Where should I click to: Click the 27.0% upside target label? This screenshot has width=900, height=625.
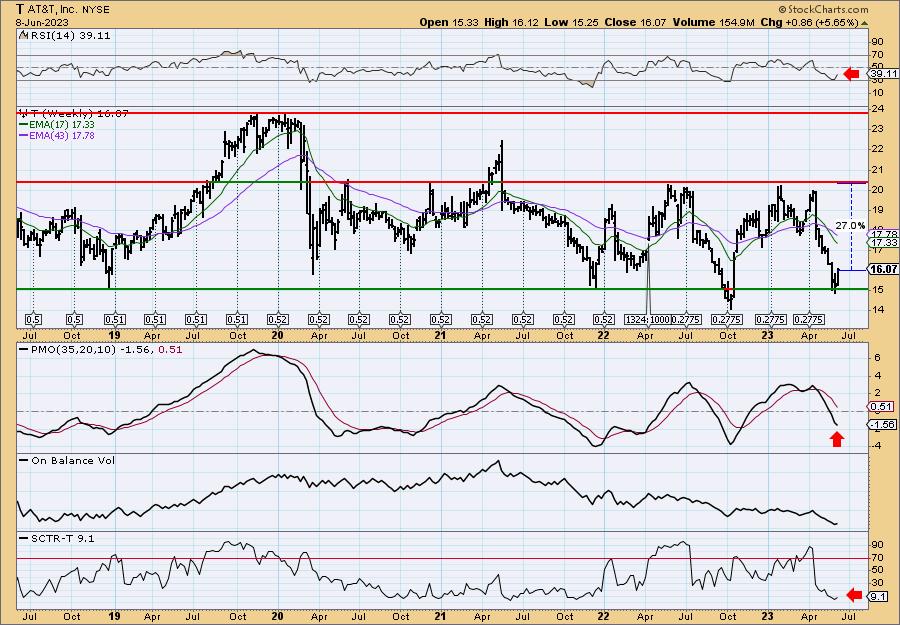(x=851, y=226)
